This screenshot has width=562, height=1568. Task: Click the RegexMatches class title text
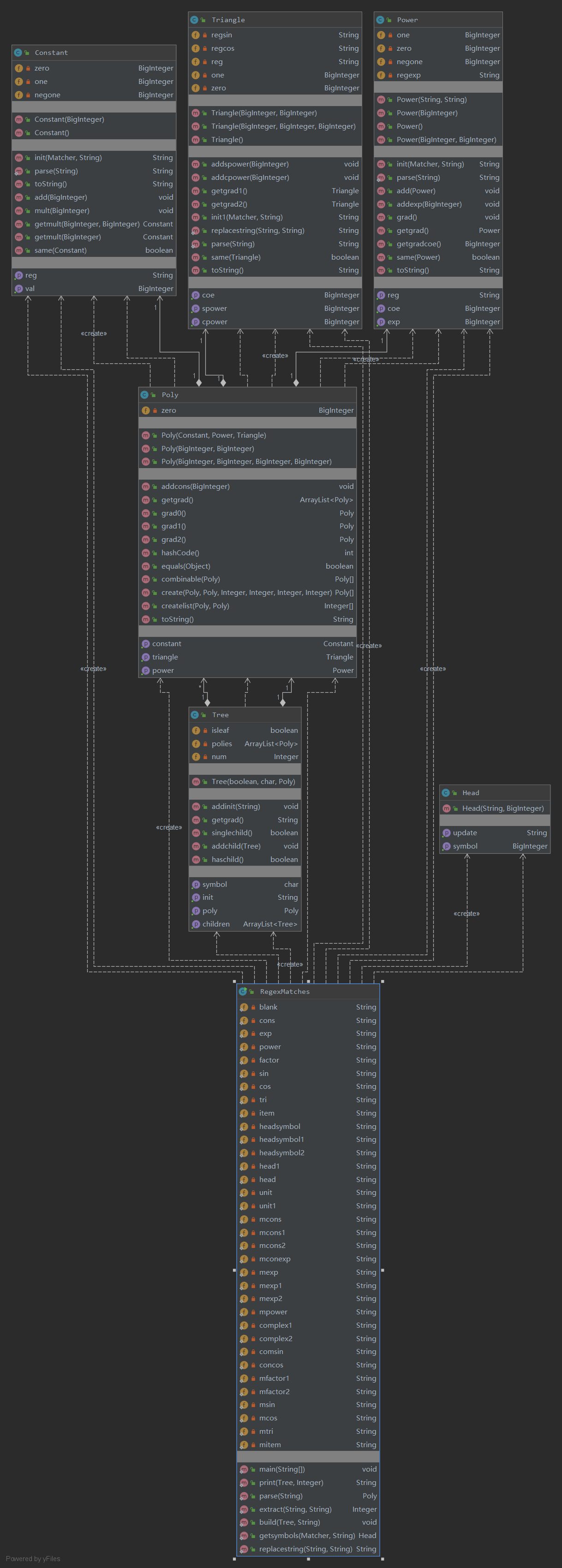tap(284, 992)
